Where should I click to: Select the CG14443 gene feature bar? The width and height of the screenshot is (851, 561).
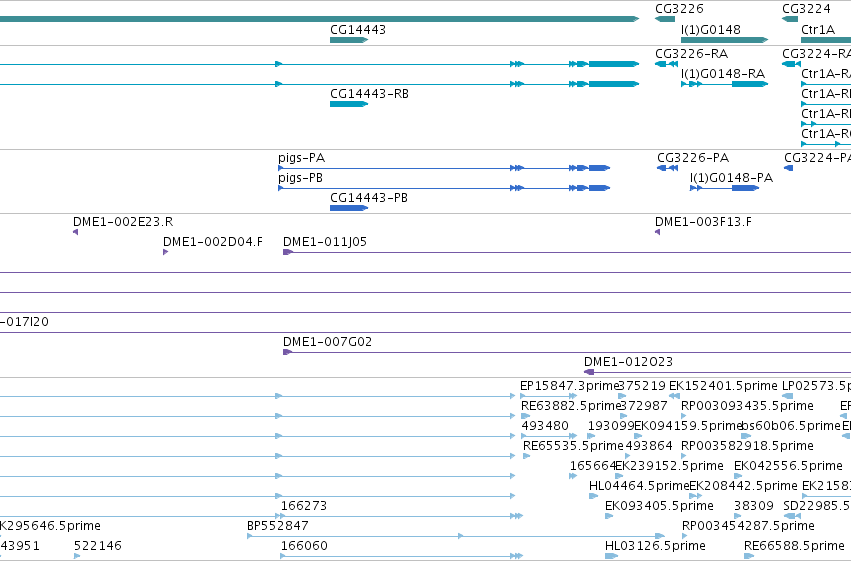pos(349,40)
